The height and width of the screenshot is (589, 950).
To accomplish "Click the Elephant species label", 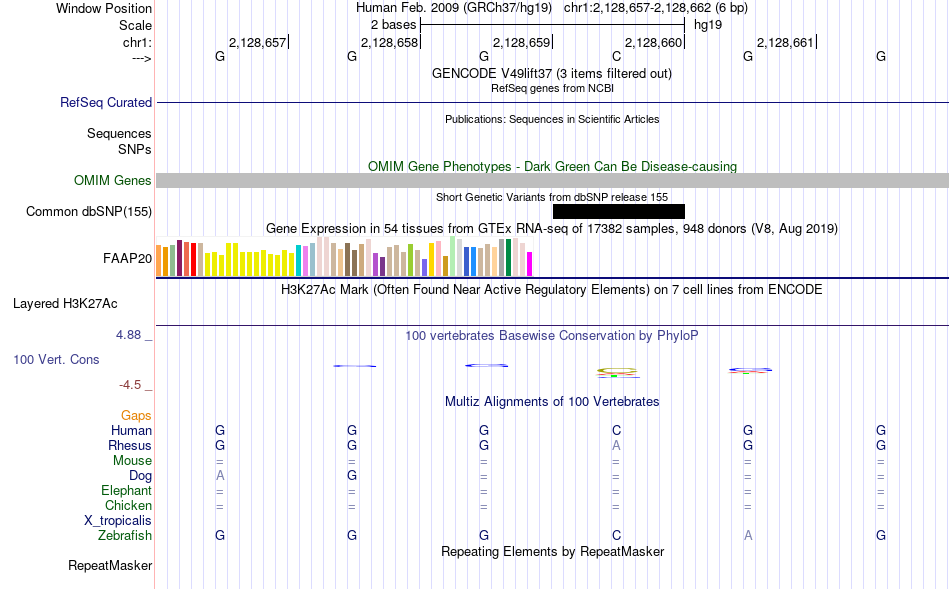I will click(126, 490).
